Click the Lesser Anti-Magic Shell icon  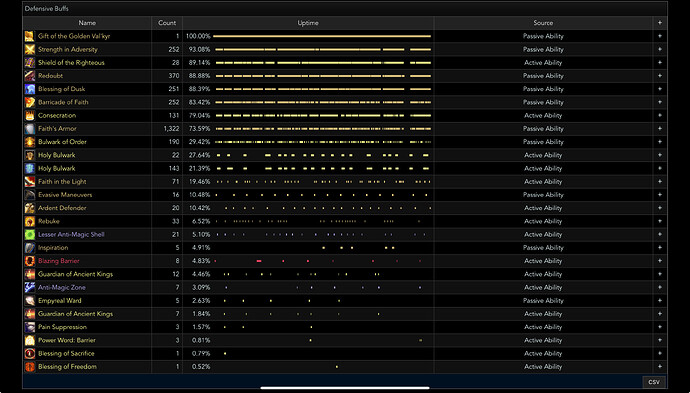29,234
